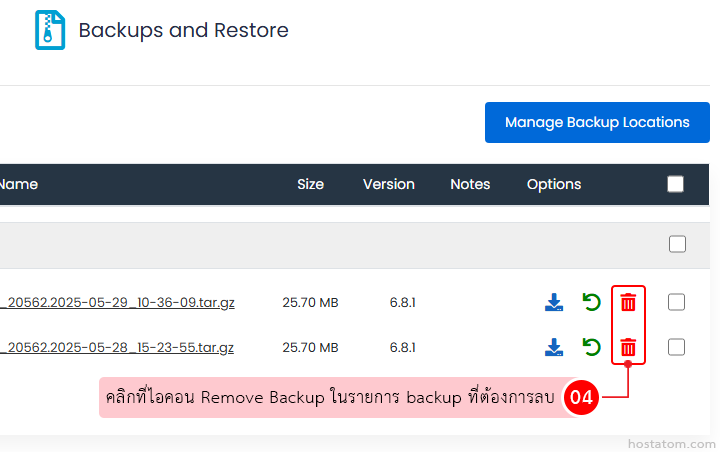Download the 10-36-09 backup file
This screenshot has width=720, height=452.
coord(554,302)
